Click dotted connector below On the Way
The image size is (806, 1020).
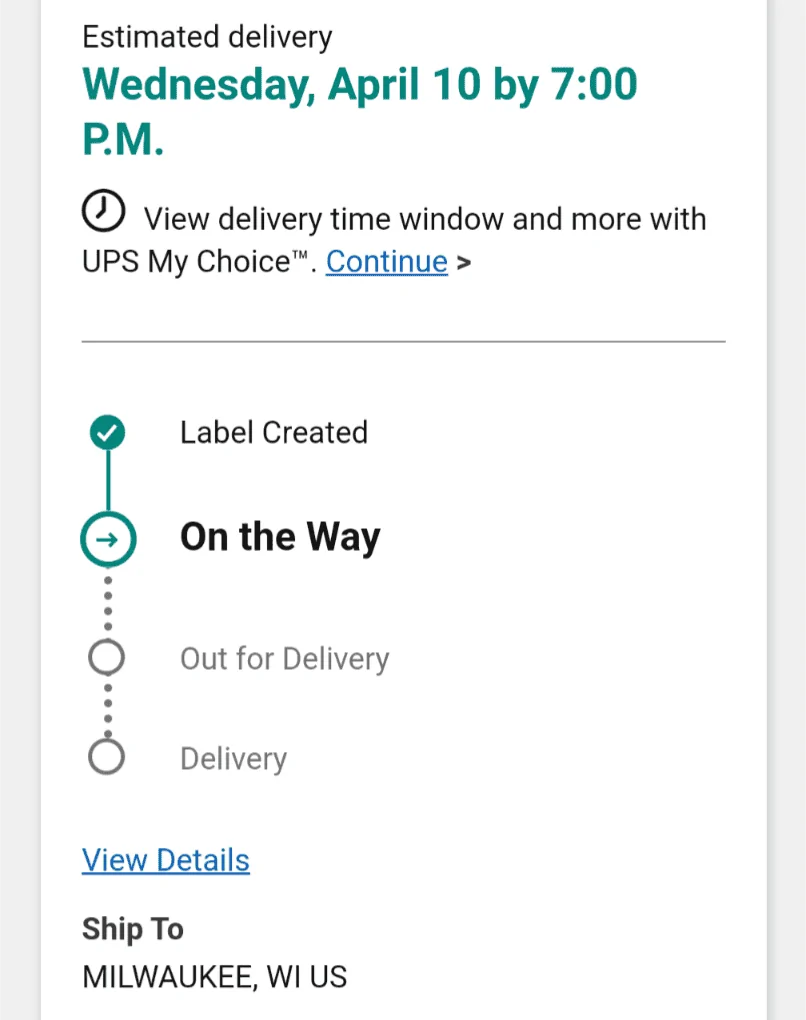pos(108,603)
